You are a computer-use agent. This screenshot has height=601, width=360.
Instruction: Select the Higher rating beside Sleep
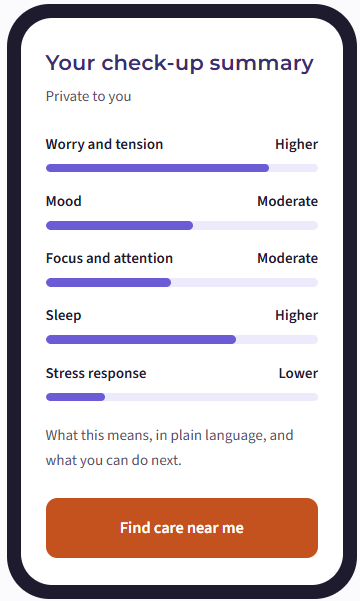[296, 315]
